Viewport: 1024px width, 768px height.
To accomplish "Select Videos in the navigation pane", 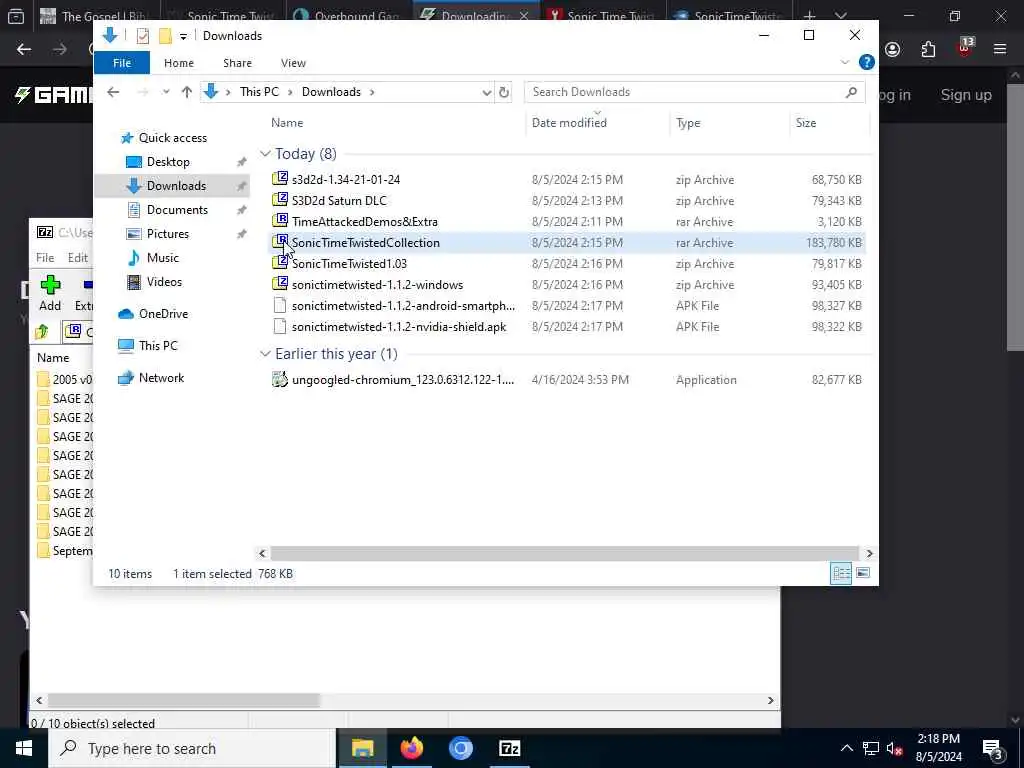I will pos(164,282).
